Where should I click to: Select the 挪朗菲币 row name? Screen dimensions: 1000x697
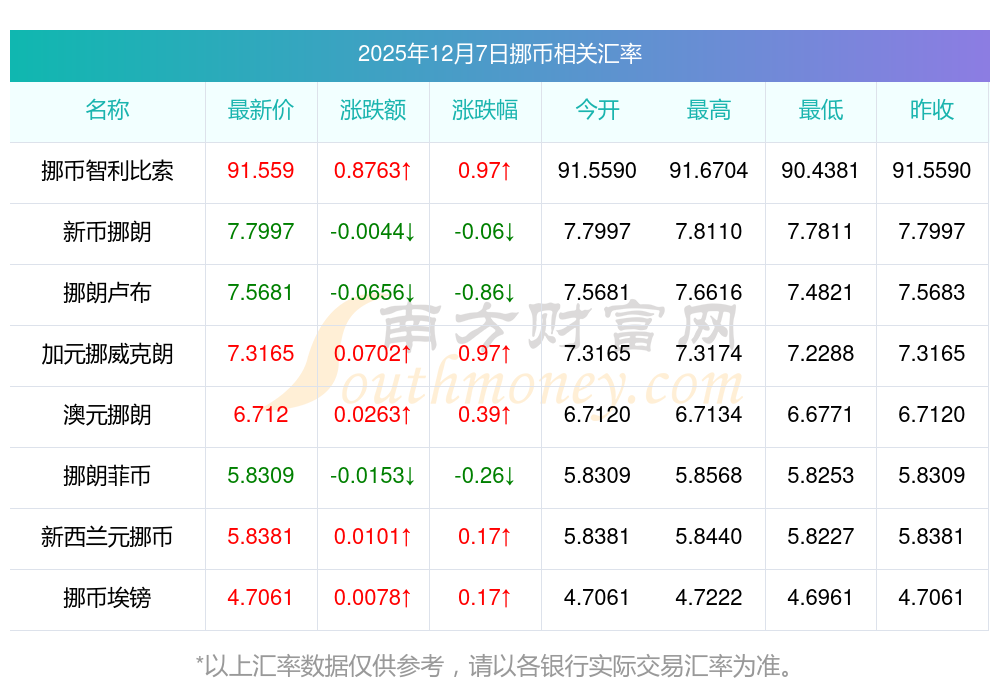(107, 476)
